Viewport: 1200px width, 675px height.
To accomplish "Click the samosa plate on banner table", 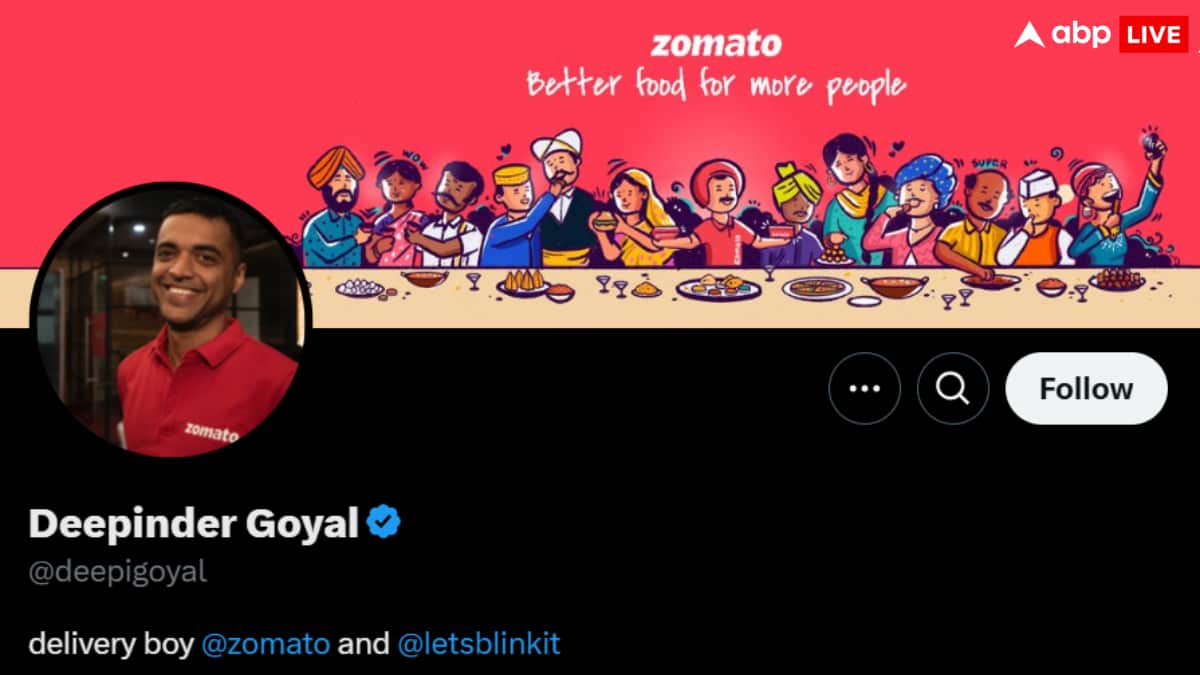I will point(524,284).
